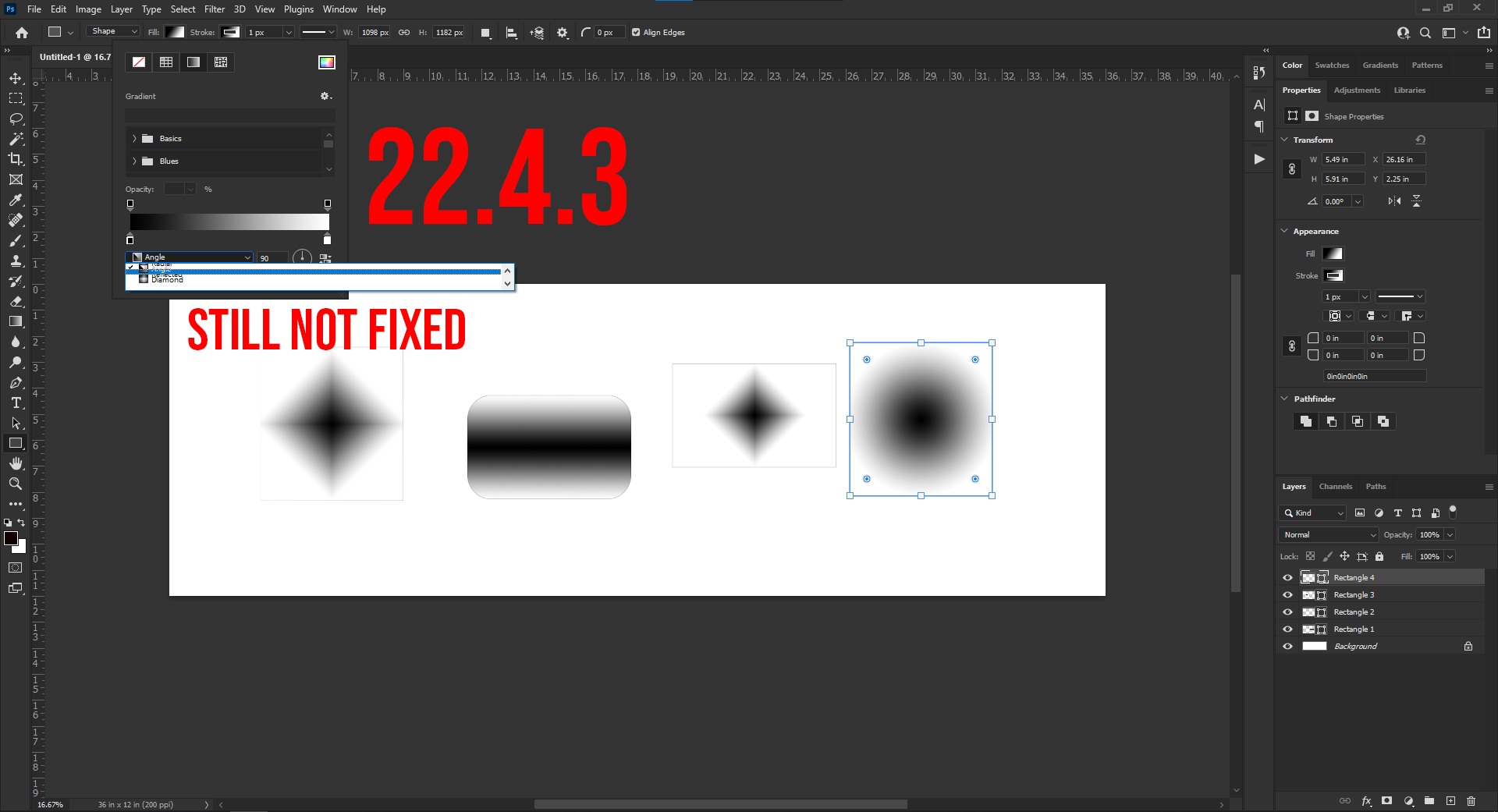Select the Lasso tool

pos(16,119)
